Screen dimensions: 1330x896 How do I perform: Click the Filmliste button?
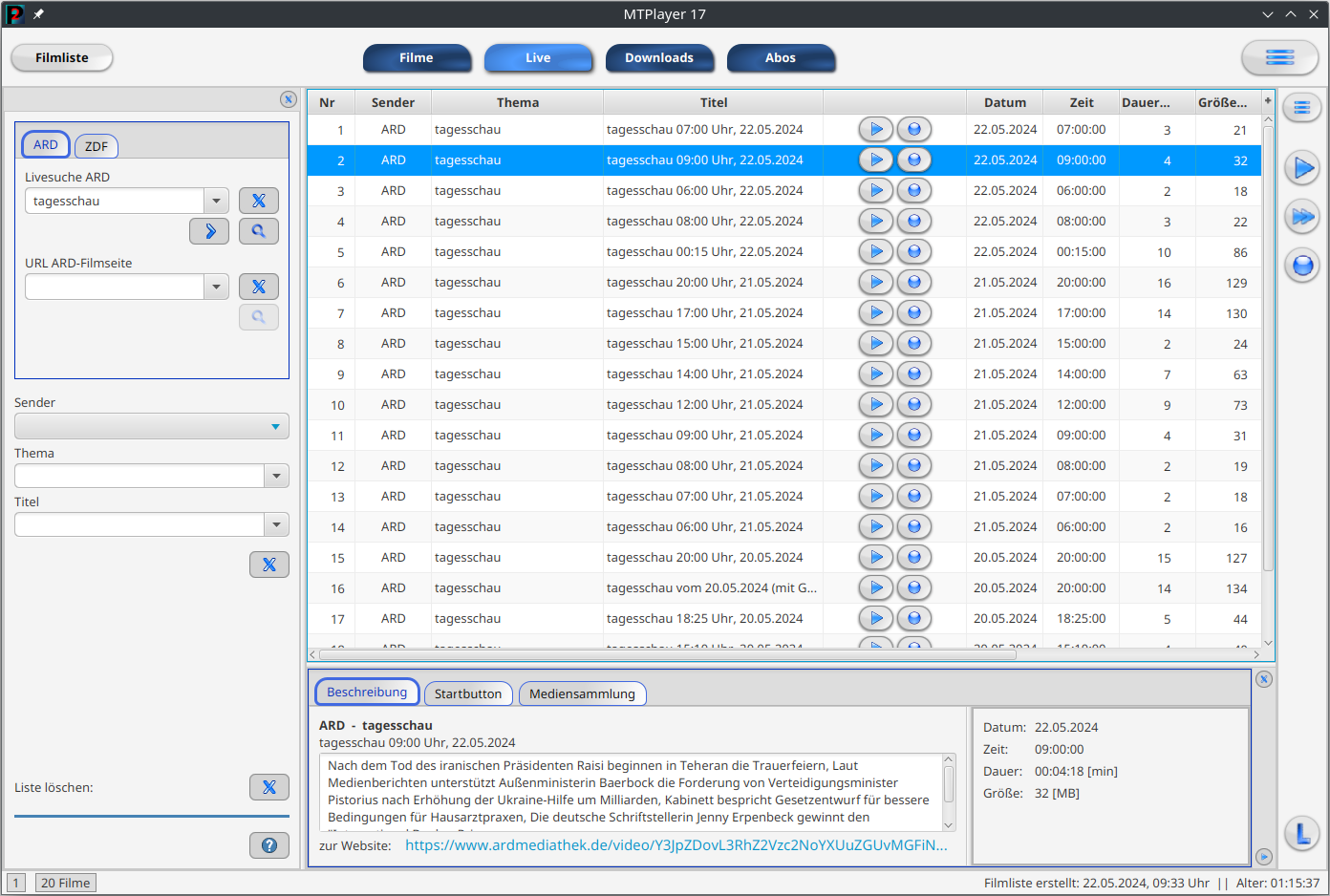pyautogui.click(x=62, y=58)
